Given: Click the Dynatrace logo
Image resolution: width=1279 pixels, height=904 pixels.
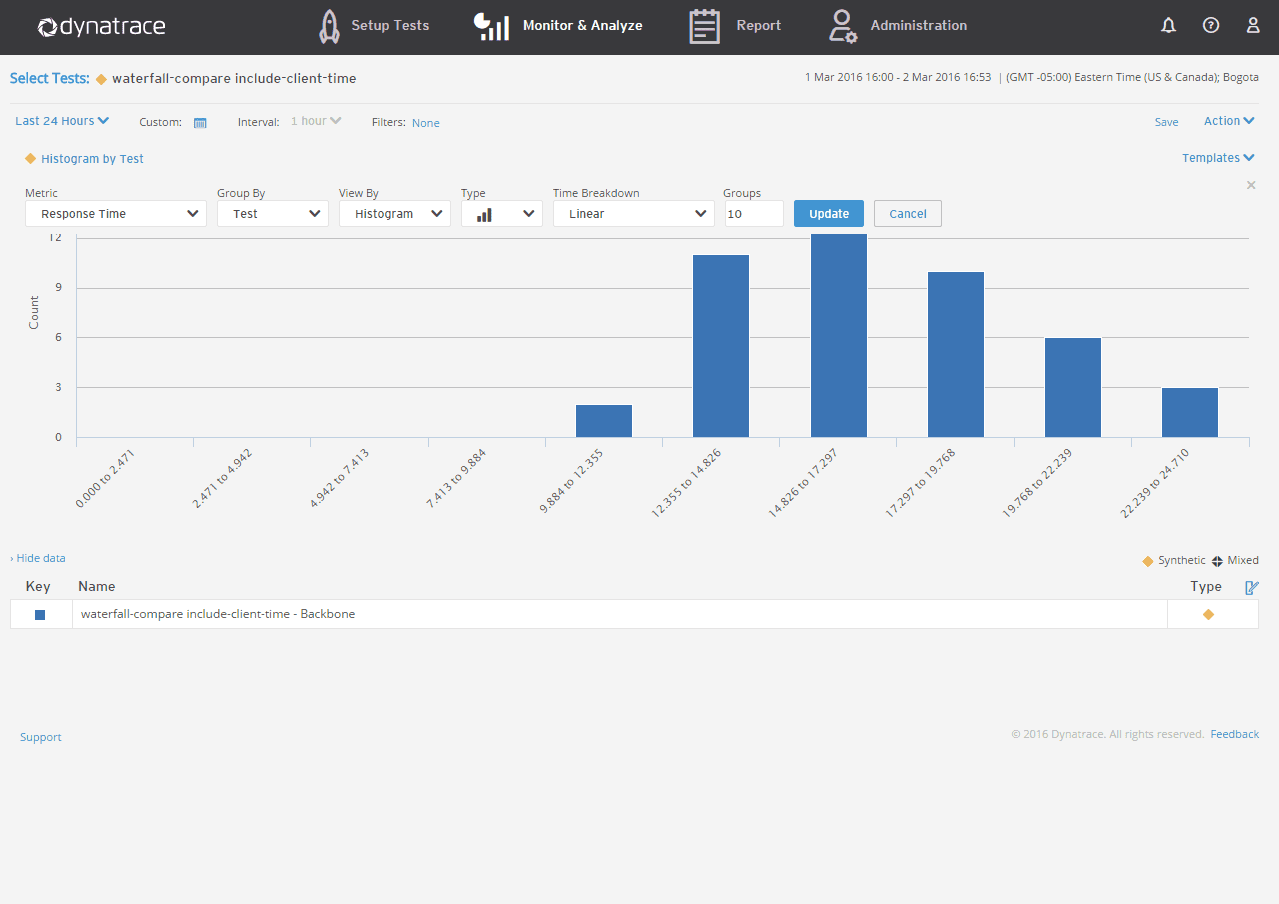Looking at the screenshot, I should [101, 27].
